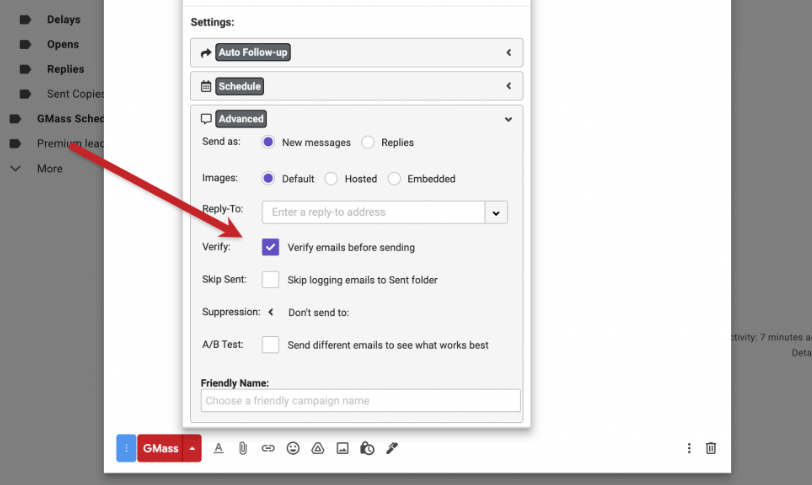Click the Schedule calendar icon
Image resolution: width=812 pixels, height=485 pixels.
pyautogui.click(x=206, y=86)
